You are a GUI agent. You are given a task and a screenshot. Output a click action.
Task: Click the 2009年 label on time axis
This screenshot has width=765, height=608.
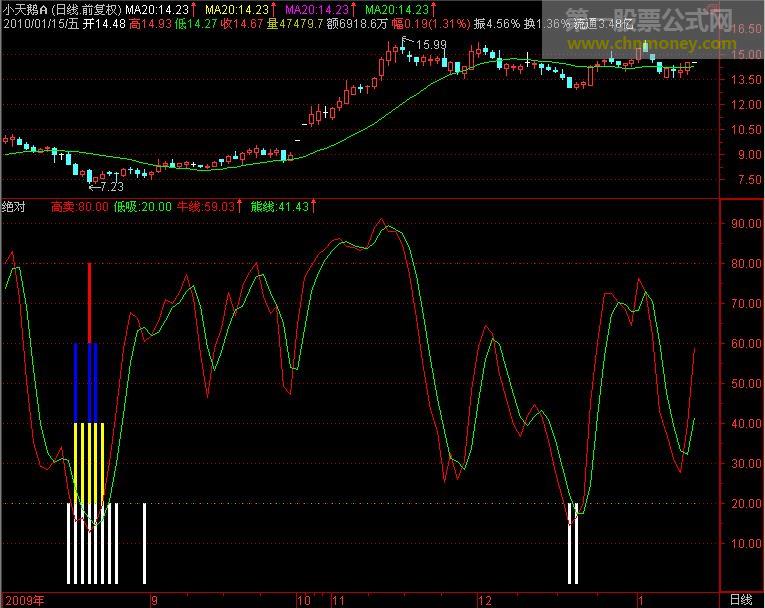(x=24, y=600)
